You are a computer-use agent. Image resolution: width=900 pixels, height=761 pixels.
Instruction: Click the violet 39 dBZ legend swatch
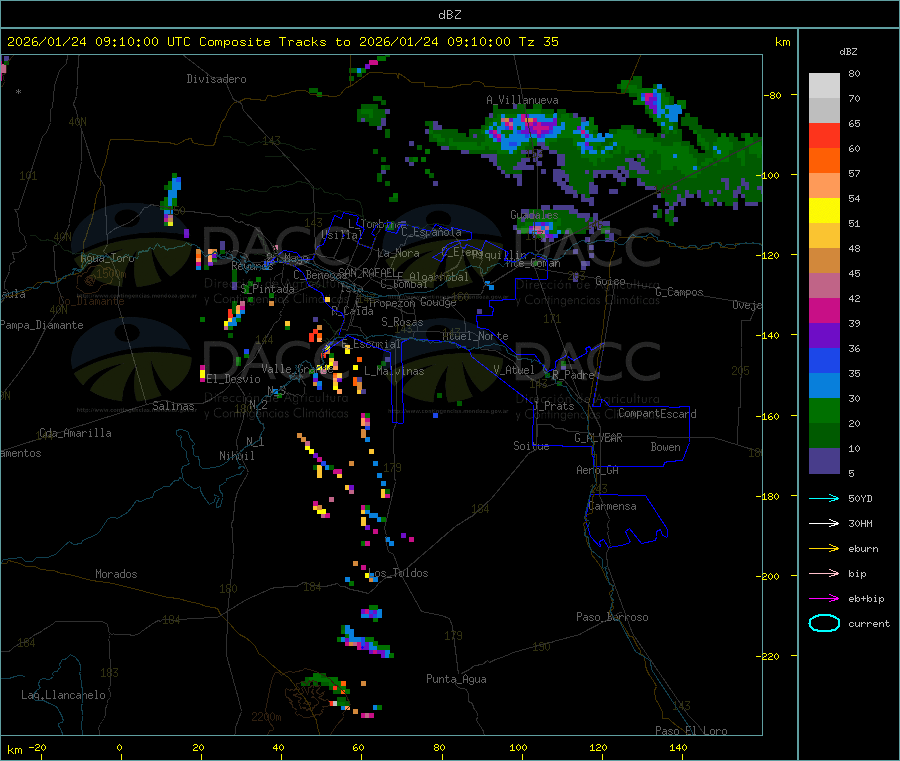pos(824,335)
